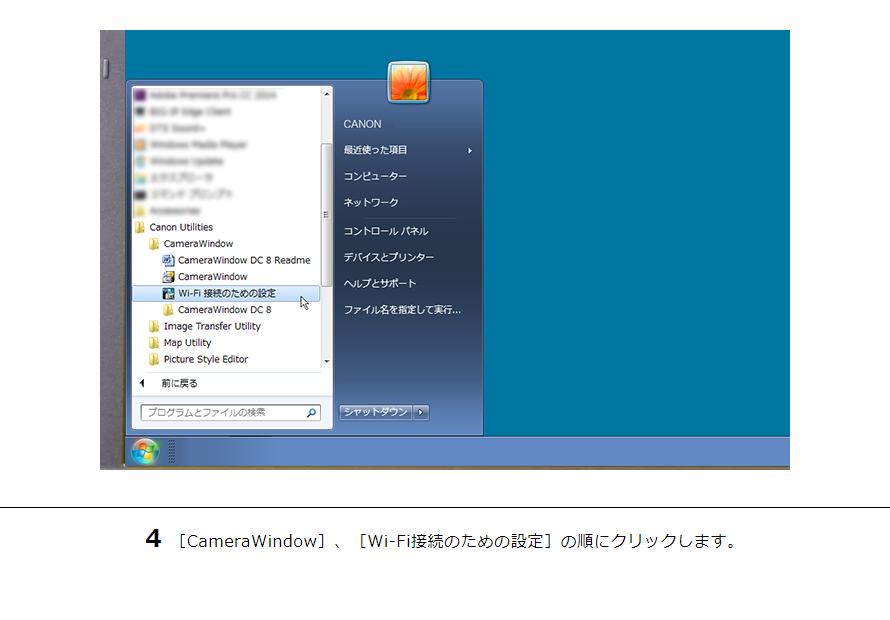
Task: Open the CameraWindow DC 8 folder
Action: tap(225, 309)
